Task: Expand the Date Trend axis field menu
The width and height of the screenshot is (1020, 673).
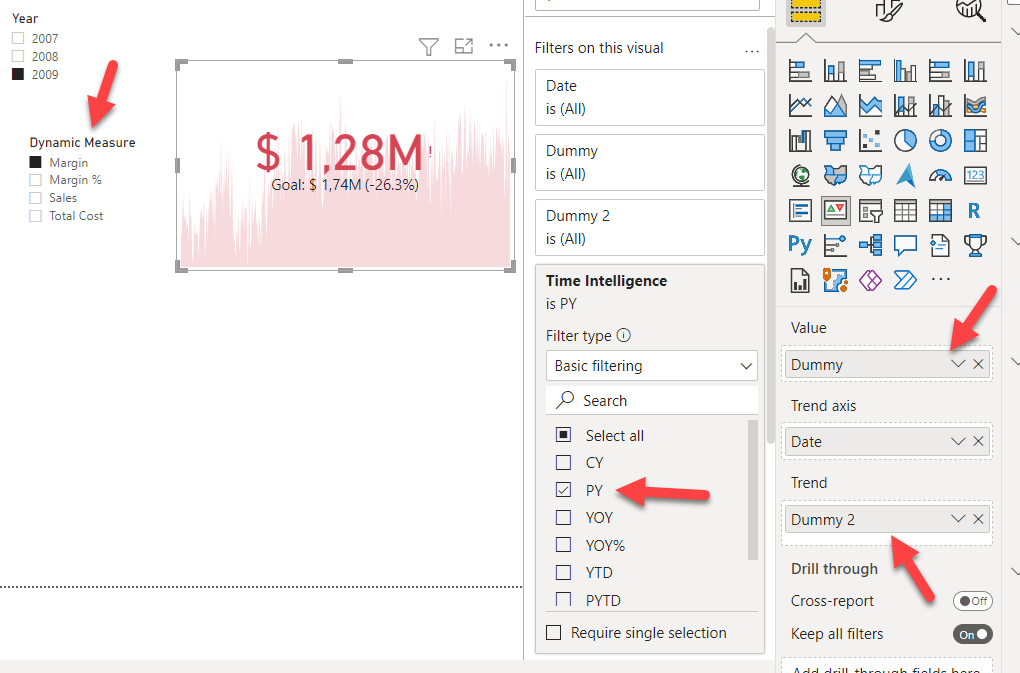Action: tap(958, 442)
